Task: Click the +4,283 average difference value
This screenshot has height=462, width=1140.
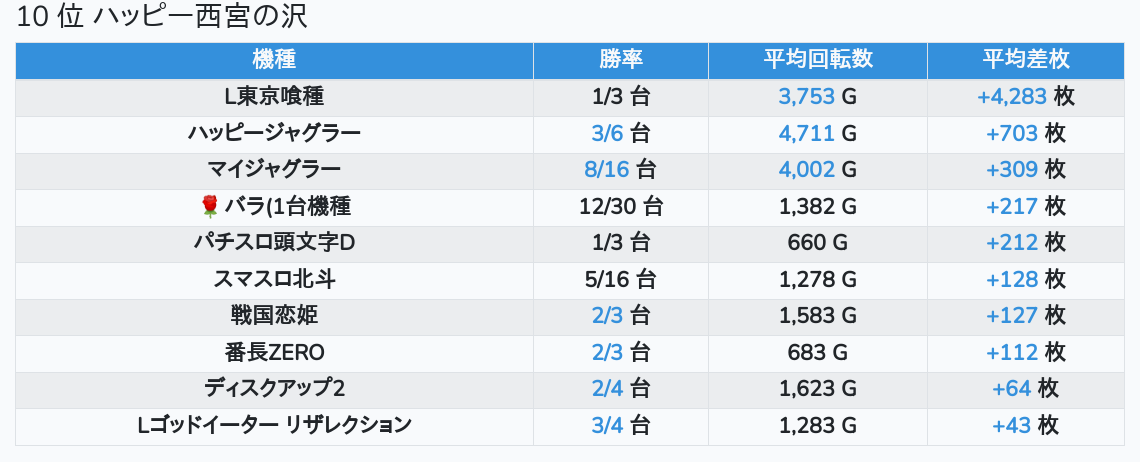Action: coord(1012,96)
